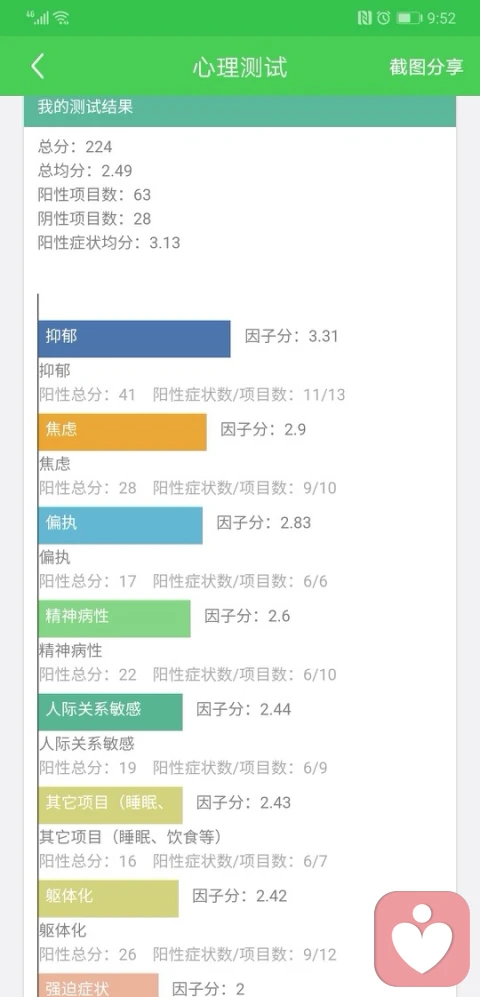Tap the 总分：224 score line
Viewport: 480px width, 997px height.
(75, 147)
